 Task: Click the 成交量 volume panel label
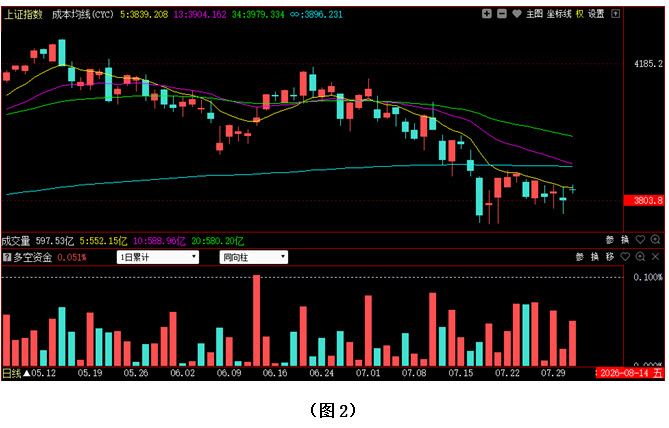pos(16,241)
